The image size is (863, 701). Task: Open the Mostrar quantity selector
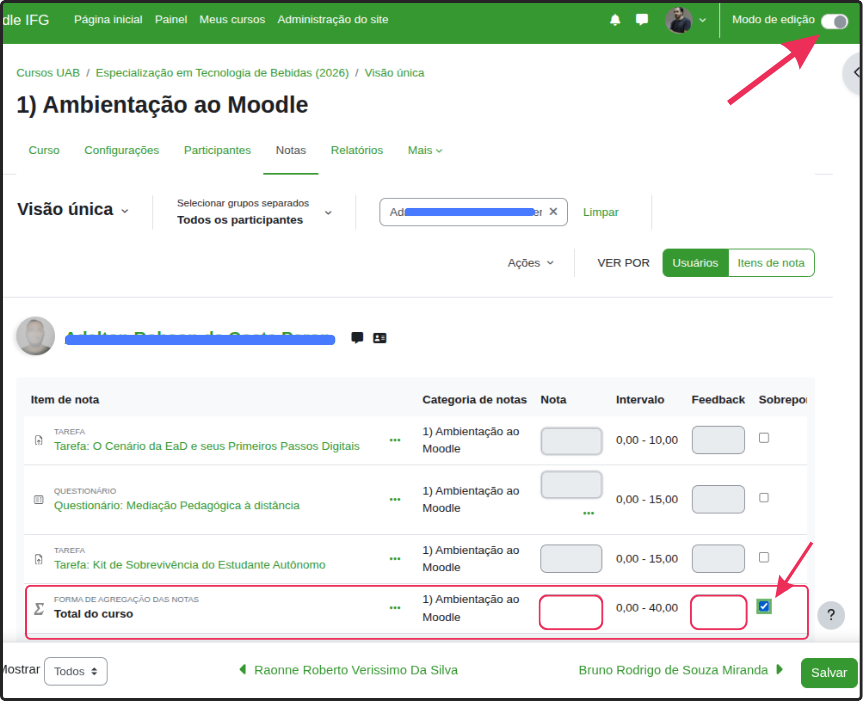coord(75,671)
